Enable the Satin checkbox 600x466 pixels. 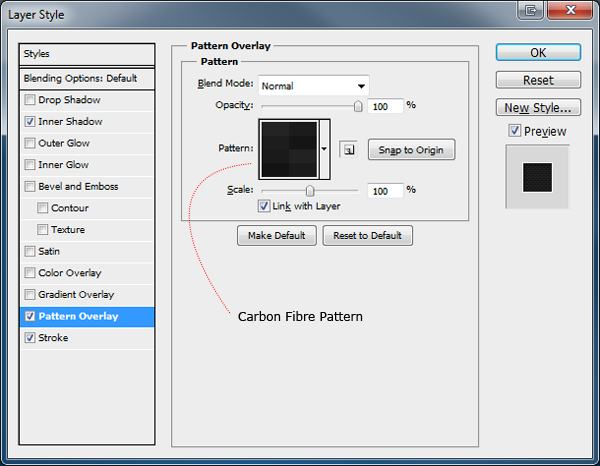tap(29, 251)
